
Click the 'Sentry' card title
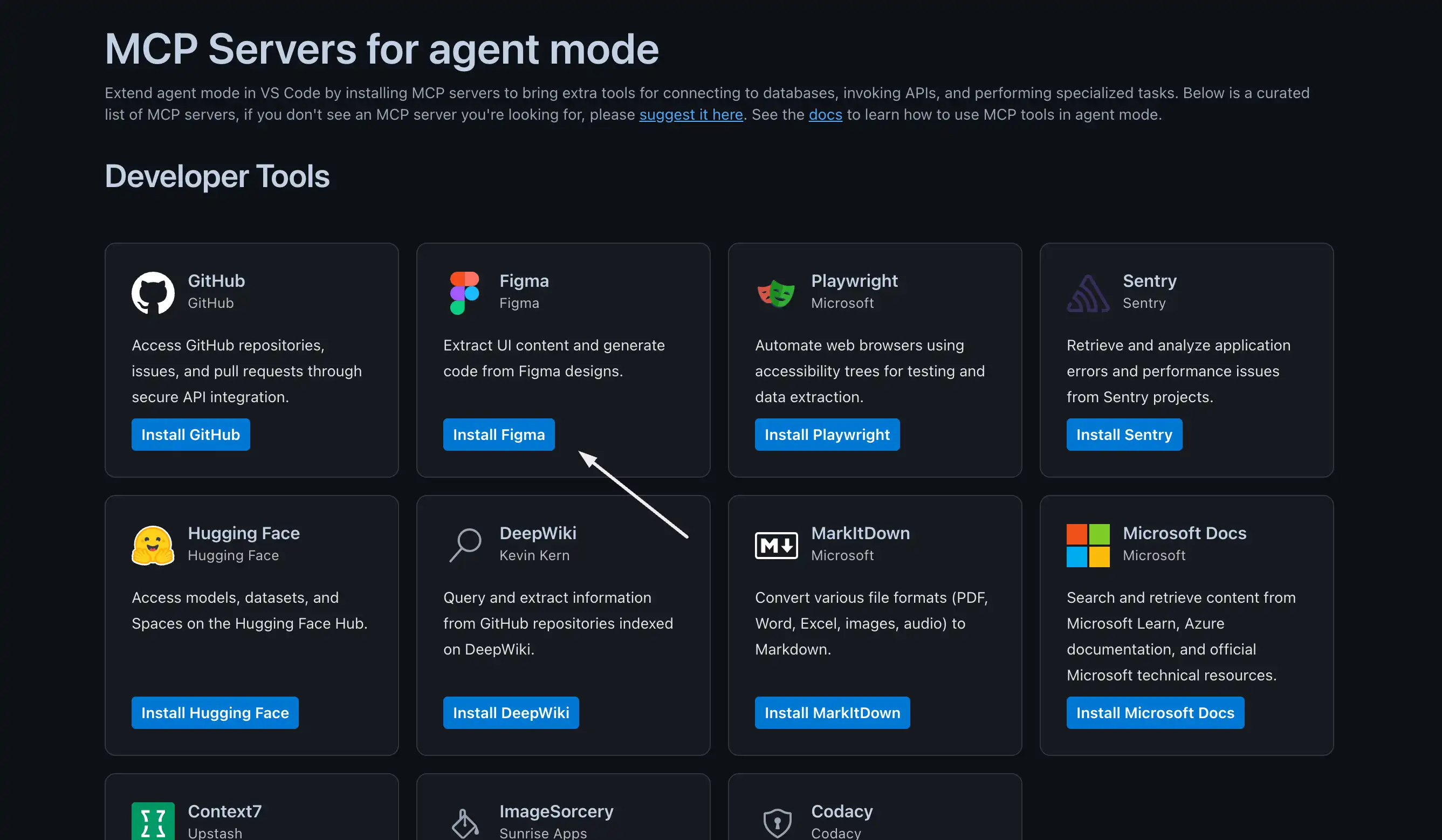pyautogui.click(x=1150, y=281)
